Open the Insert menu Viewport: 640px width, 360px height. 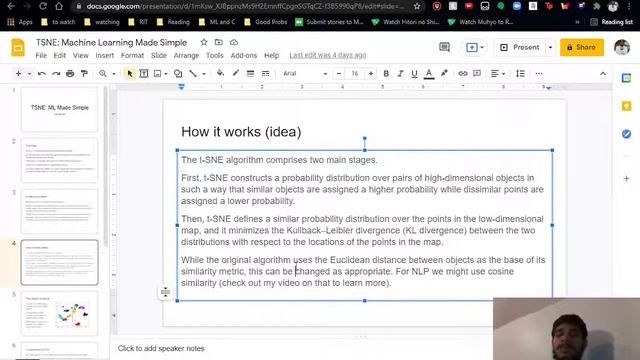tap(104, 55)
